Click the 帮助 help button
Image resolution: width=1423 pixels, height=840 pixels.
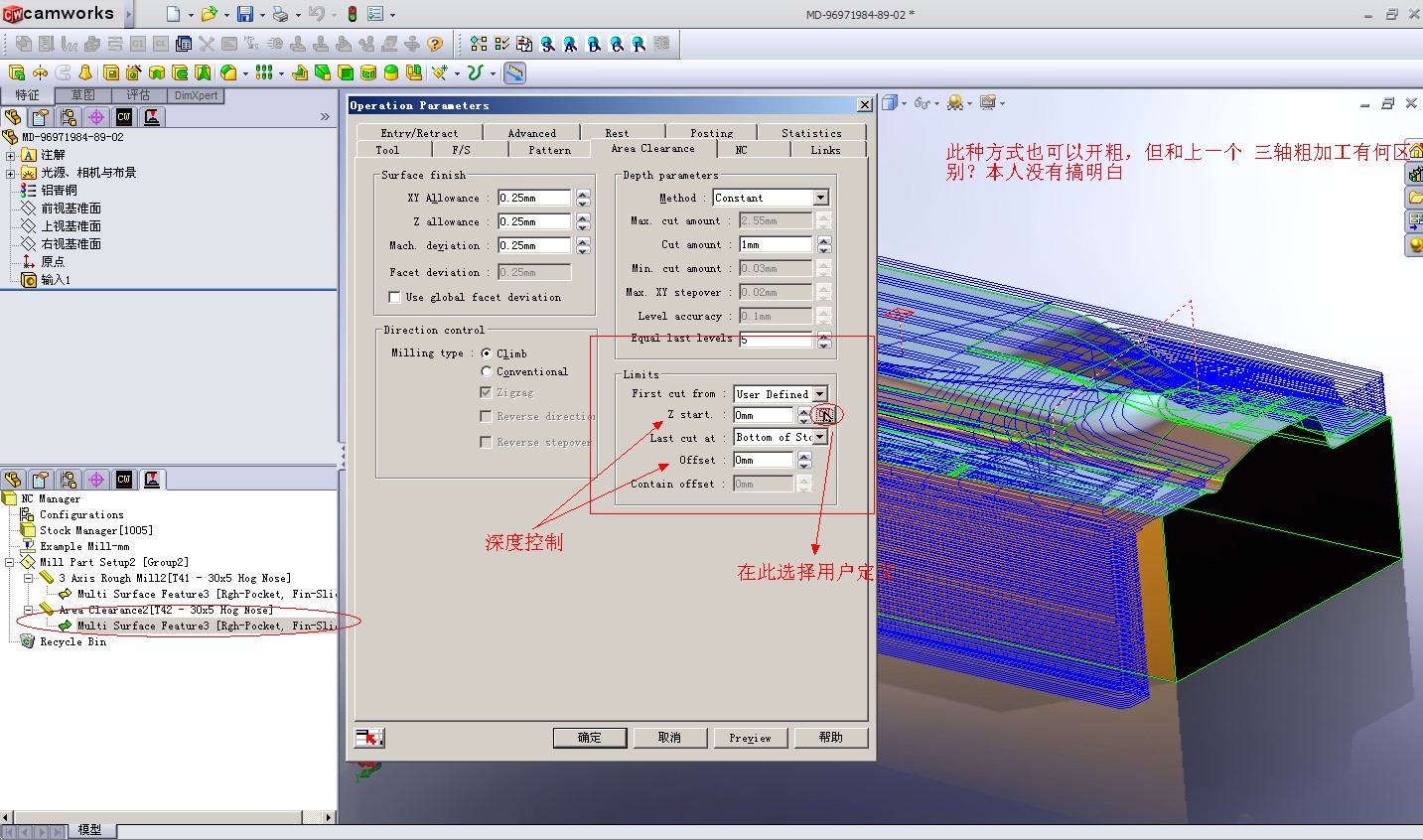click(x=830, y=738)
